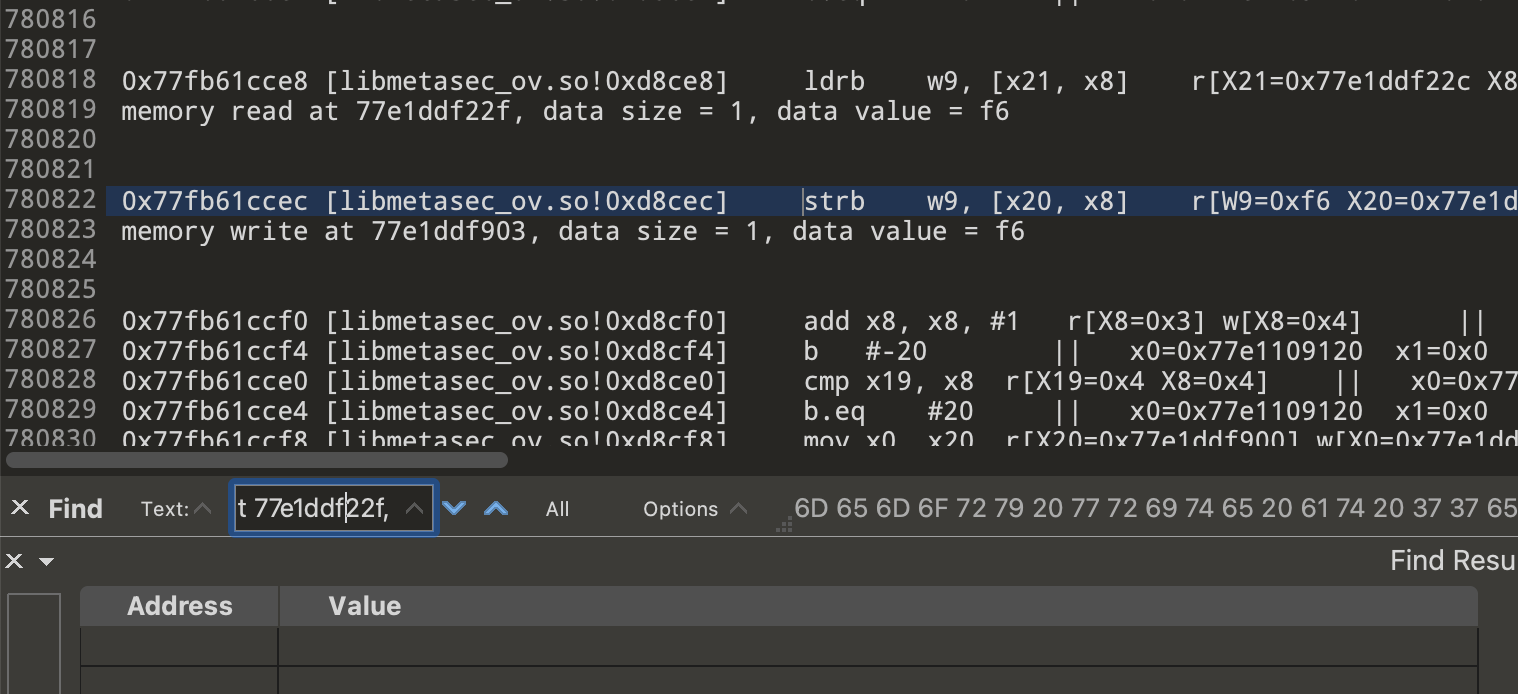This screenshot has height=694, width=1518.
Task: Expand the Options menu in Find bar
Action: coord(695,509)
